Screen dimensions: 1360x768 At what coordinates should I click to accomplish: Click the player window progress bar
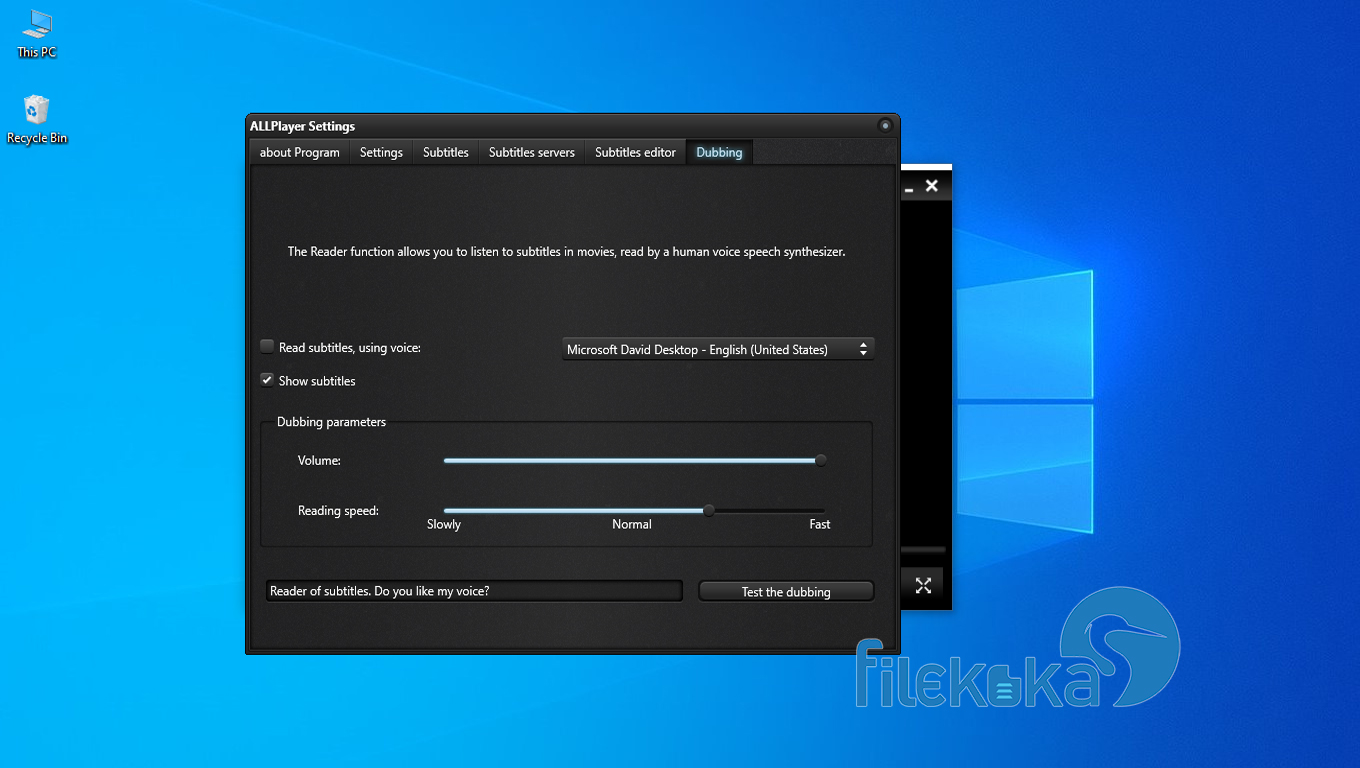click(x=923, y=550)
